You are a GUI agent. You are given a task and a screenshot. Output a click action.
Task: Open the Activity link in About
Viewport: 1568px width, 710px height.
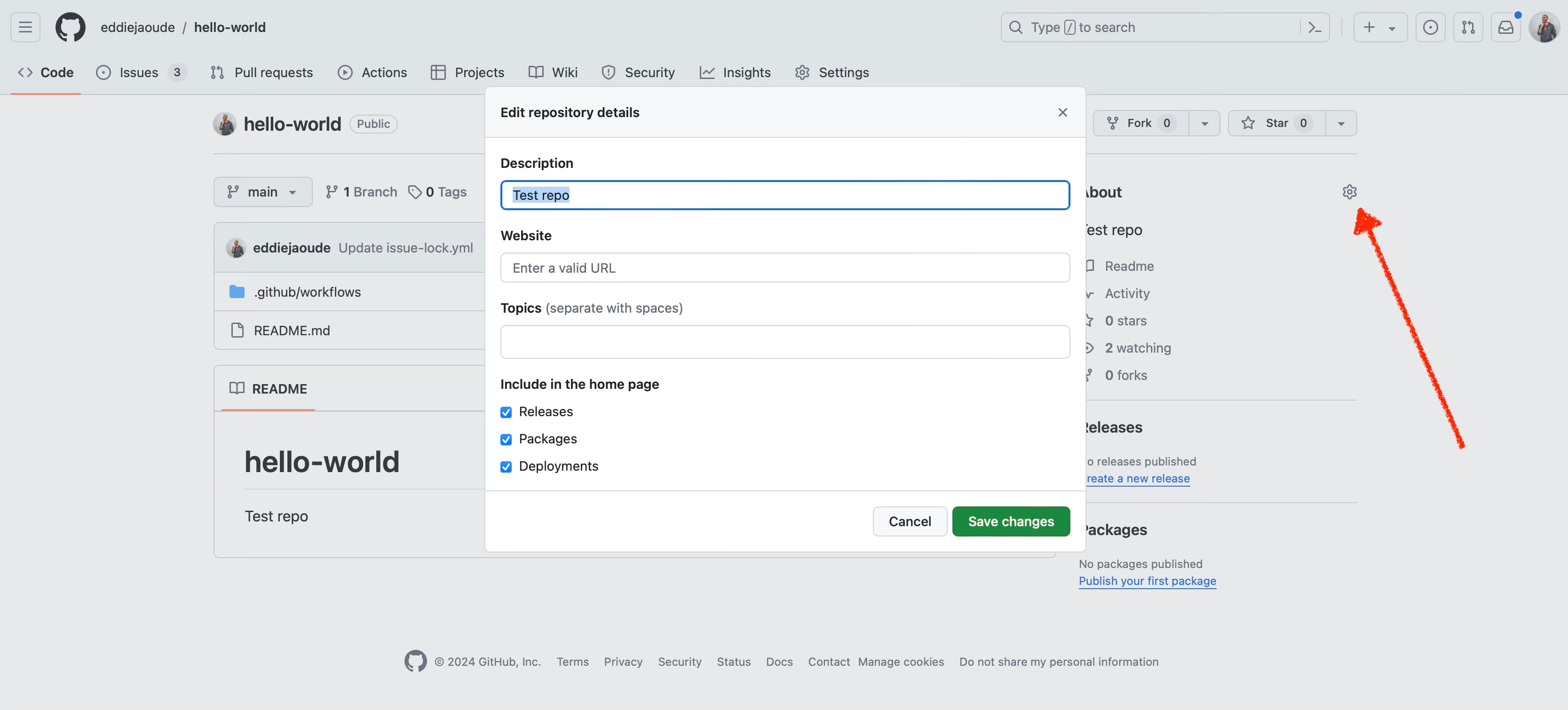[1127, 294]
